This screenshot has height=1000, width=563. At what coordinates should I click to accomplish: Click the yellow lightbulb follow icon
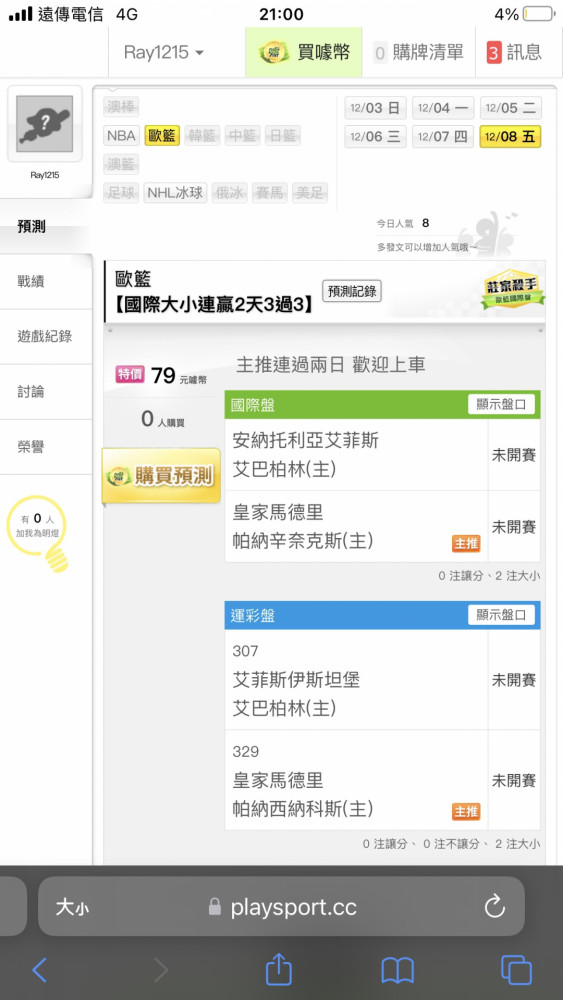click(x=38, y=533)
